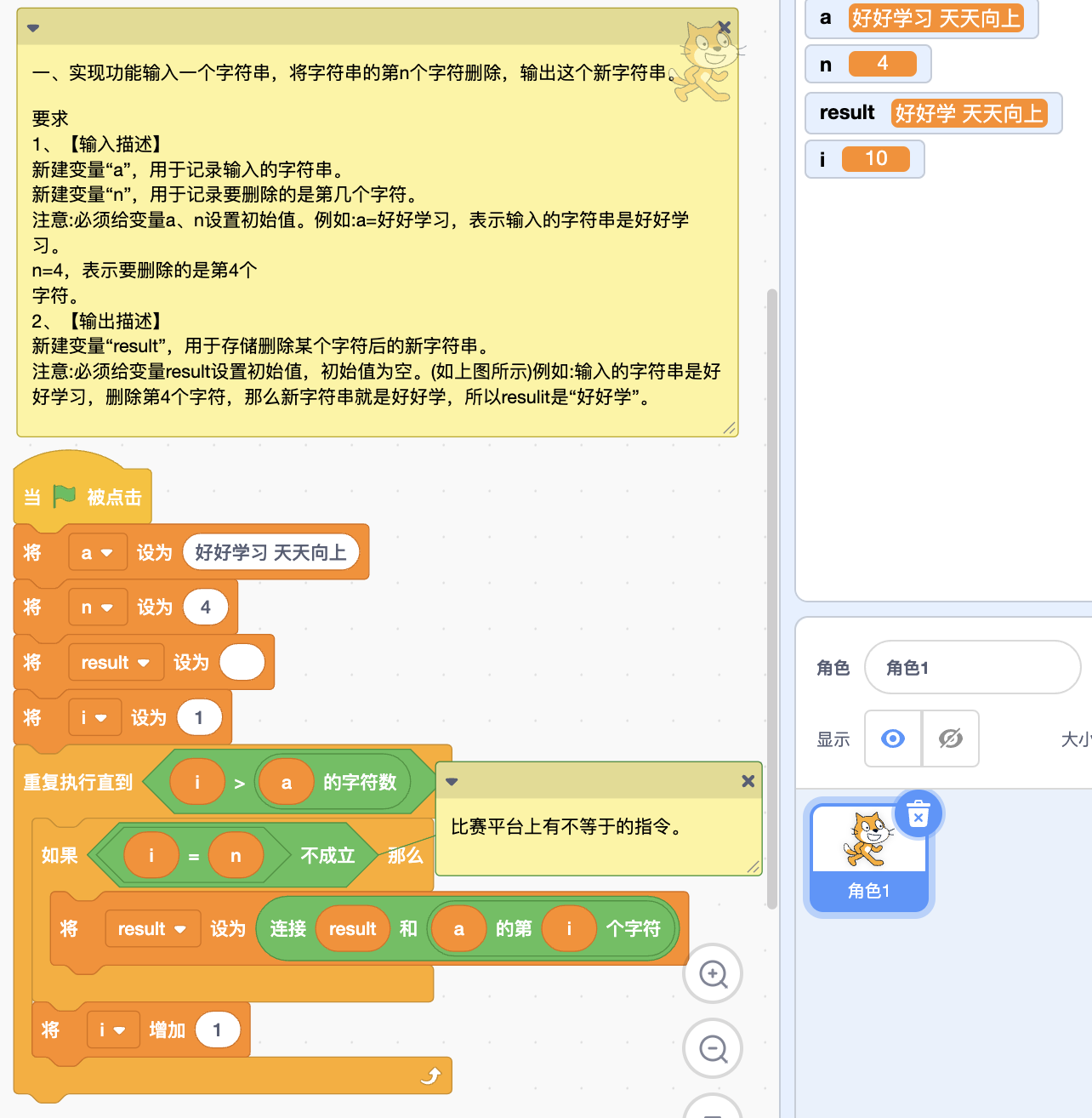
Task: Click the workspace vertical scrollbar
Action: pos(772,599)
